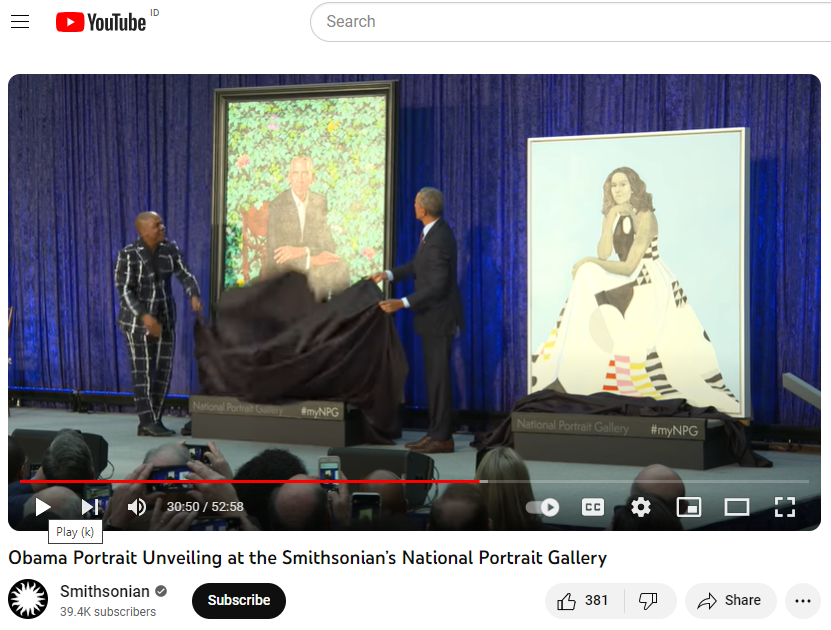Focus the Search input field

570,22
